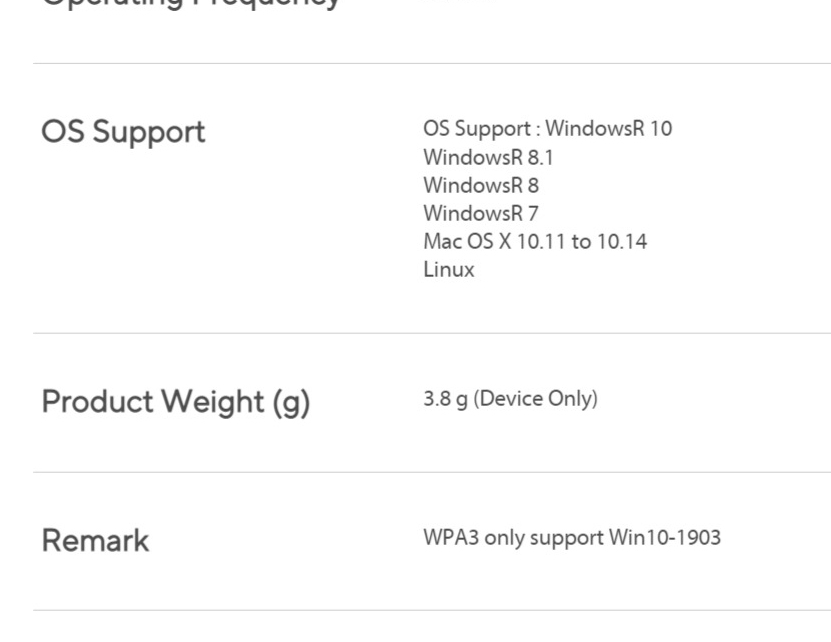Click 'Win10-1903' in the remark text

665,538
